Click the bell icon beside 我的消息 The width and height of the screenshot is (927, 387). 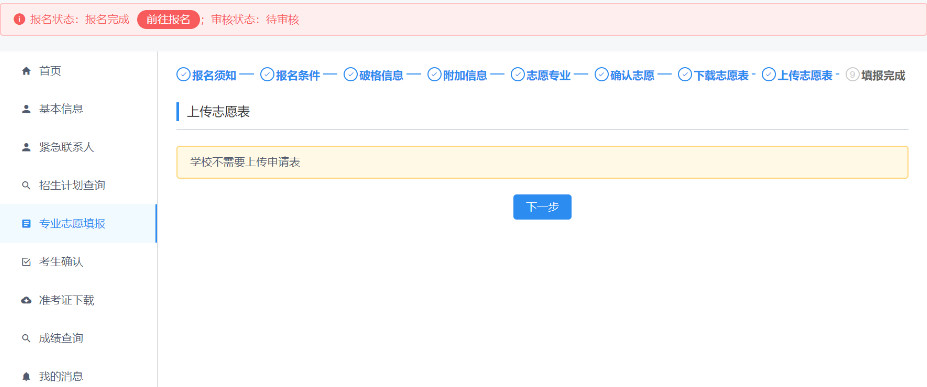(x=25, y=376)
